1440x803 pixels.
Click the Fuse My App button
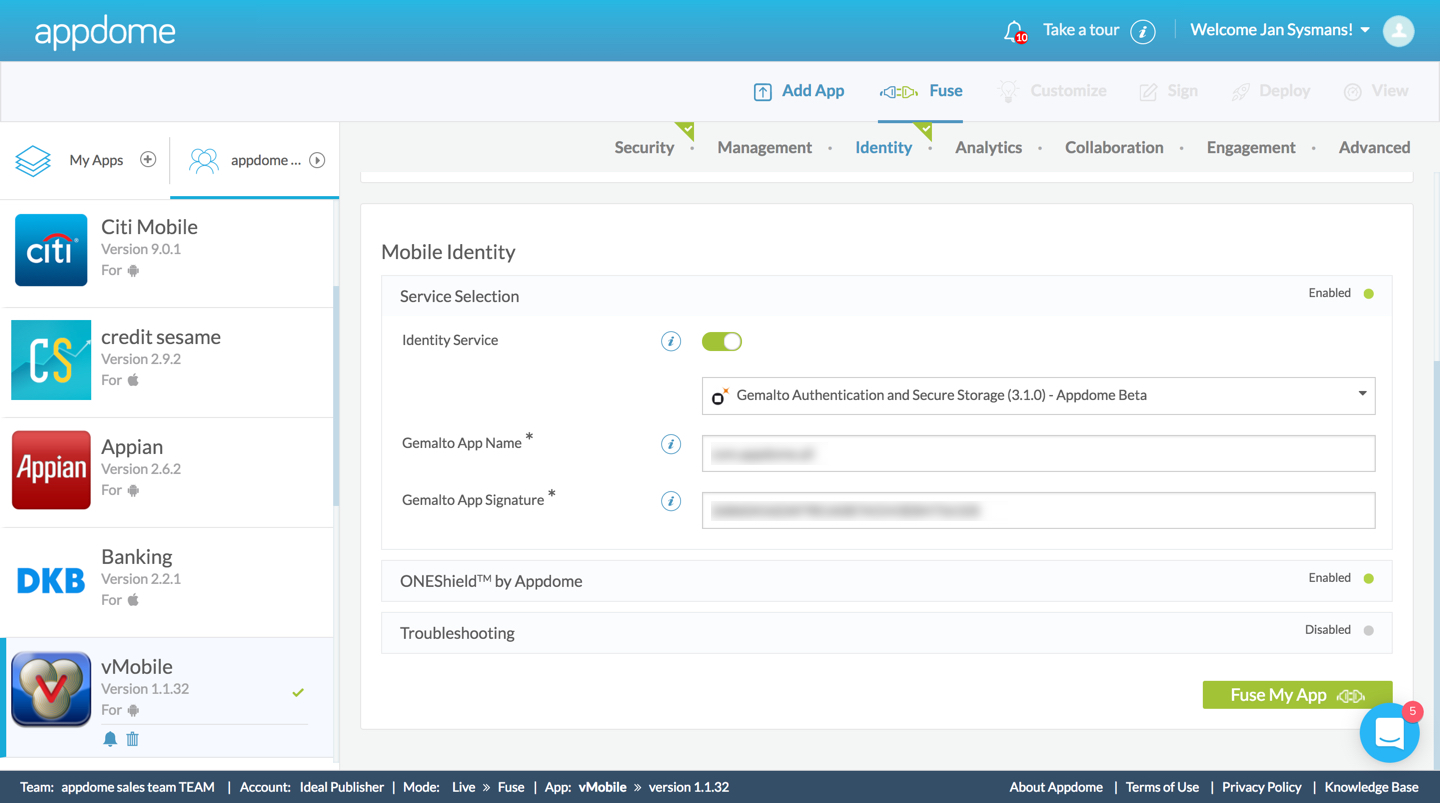tap(1297, 695)
